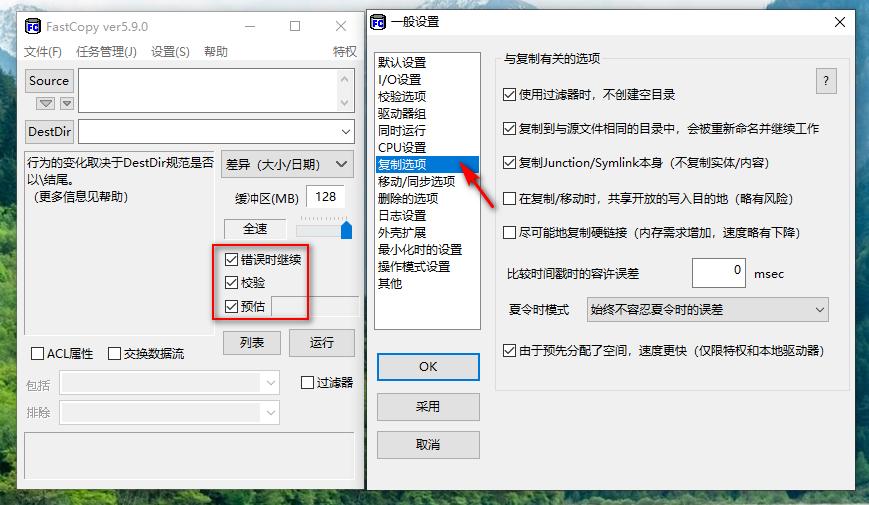
Task: Click the 采用 apply button
Action: tap(428, 407)
